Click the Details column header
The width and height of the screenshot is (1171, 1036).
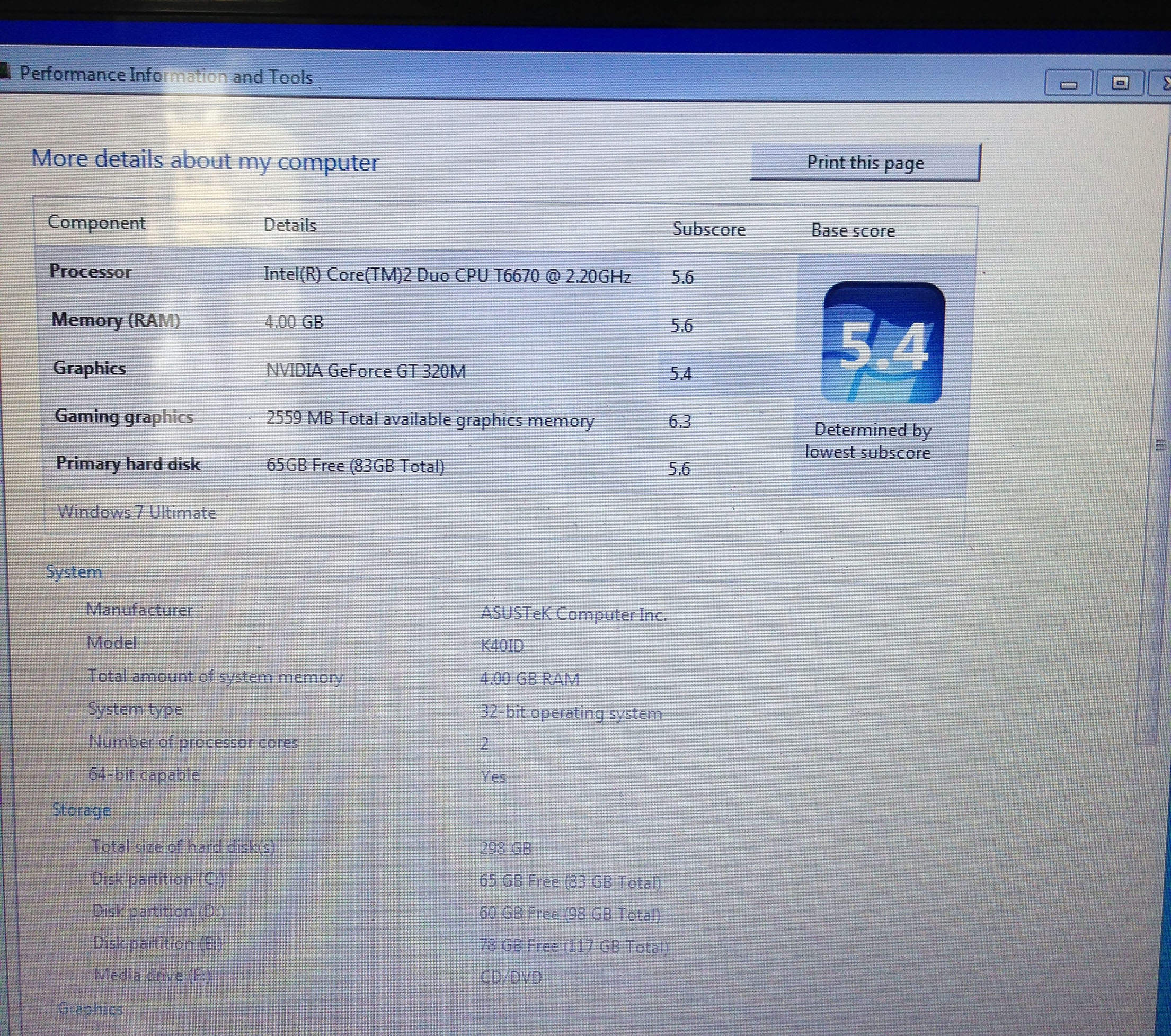(x=289, y=225)
